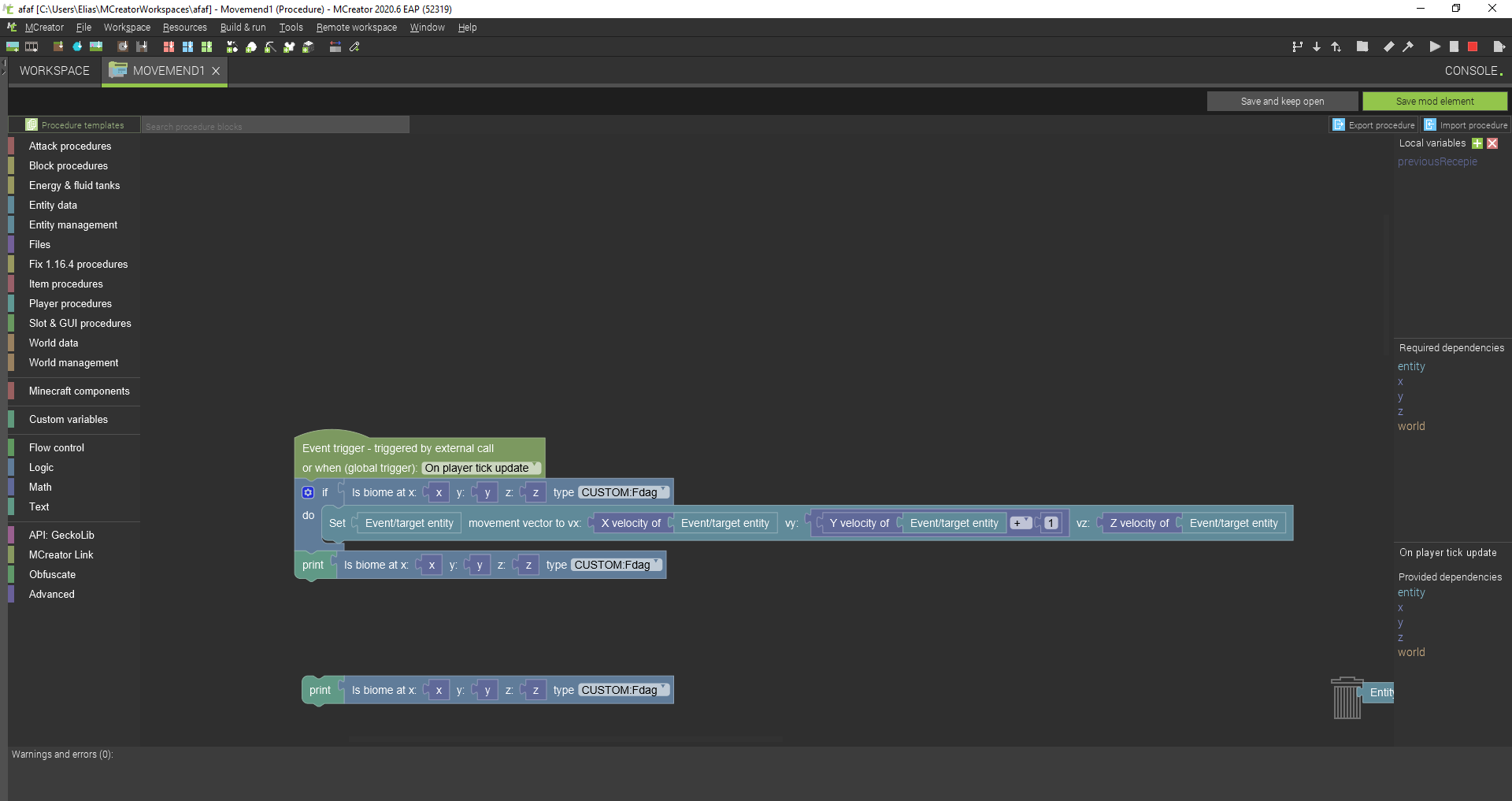This screenshot has width=1512, height=801.
Task: Select previousRecepie local variable
Action: [1437, 161]
